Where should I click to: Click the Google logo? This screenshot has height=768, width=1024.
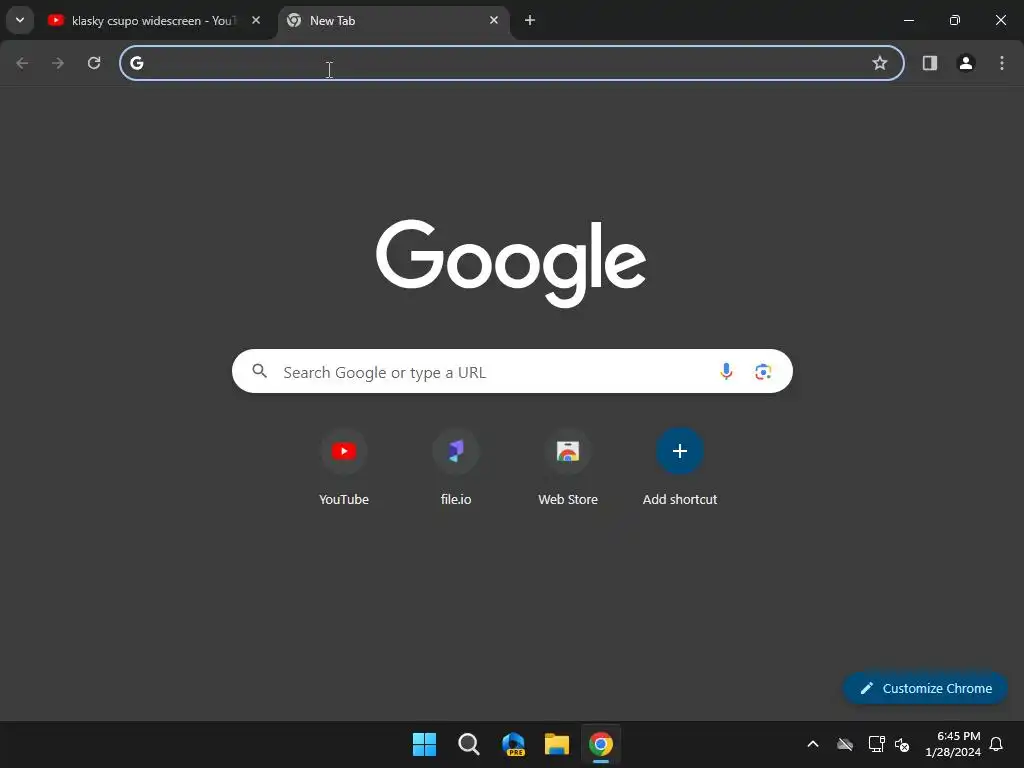pos(511,263)
